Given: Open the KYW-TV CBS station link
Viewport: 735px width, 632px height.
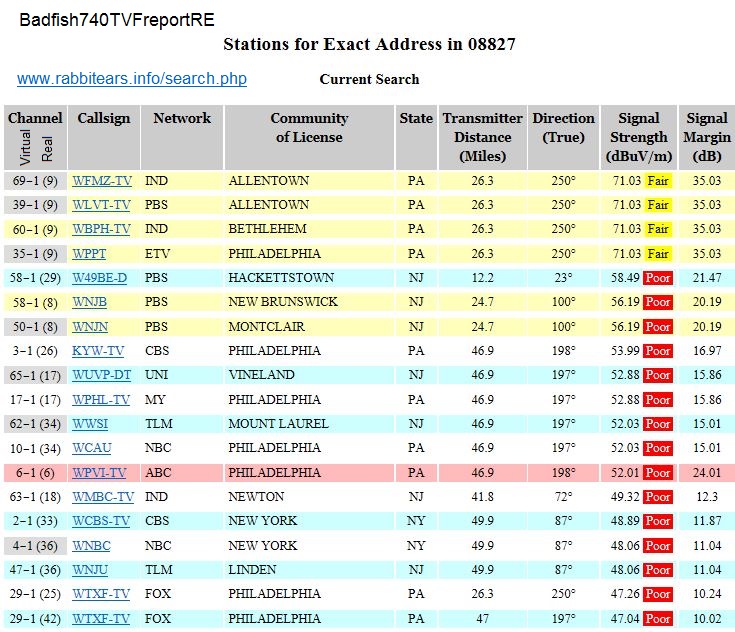Looking at the screenshot, I should pyautogui.click(x=98, y=351).
